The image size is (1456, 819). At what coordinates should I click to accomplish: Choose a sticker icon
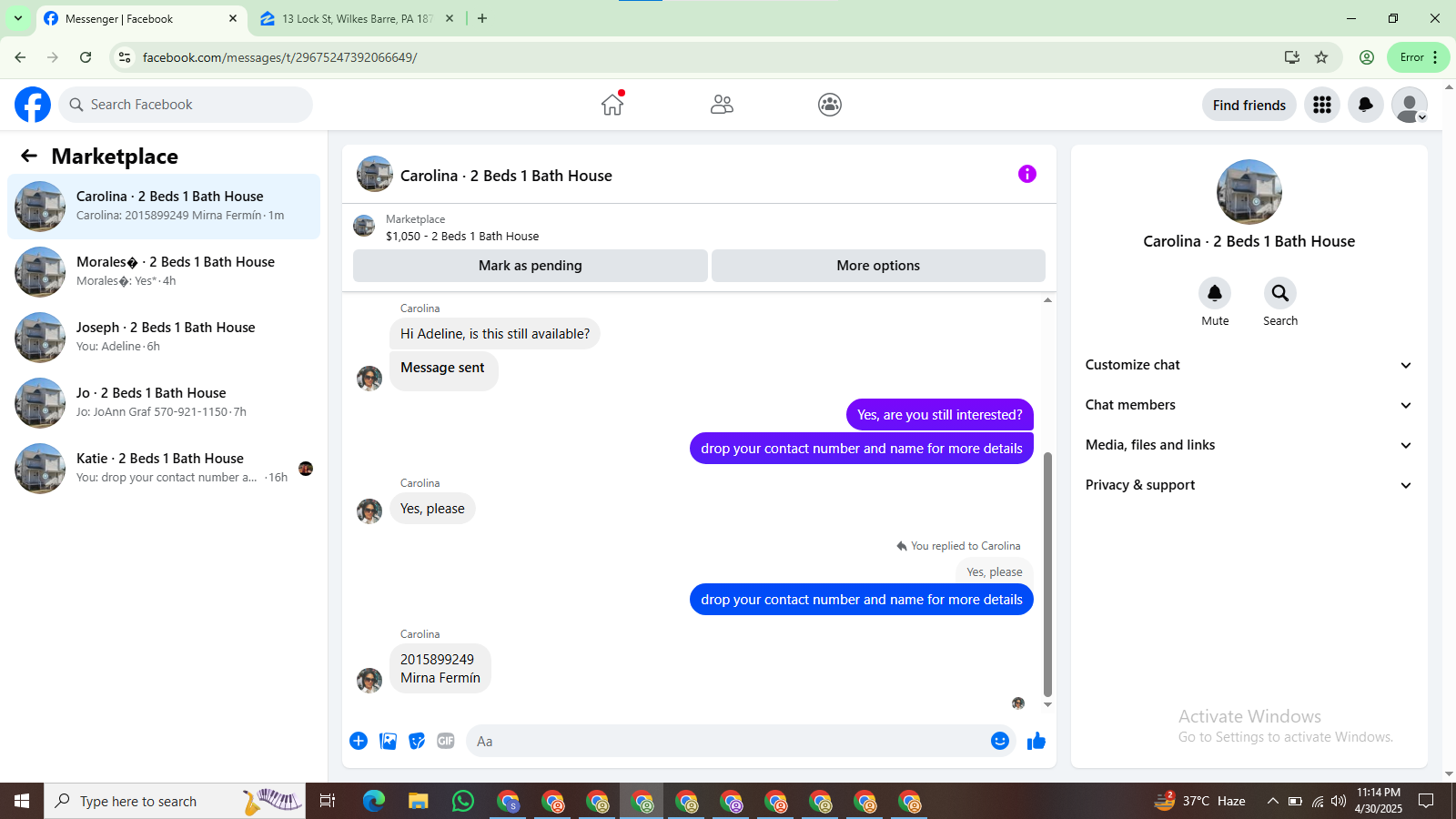click(417, 741)
